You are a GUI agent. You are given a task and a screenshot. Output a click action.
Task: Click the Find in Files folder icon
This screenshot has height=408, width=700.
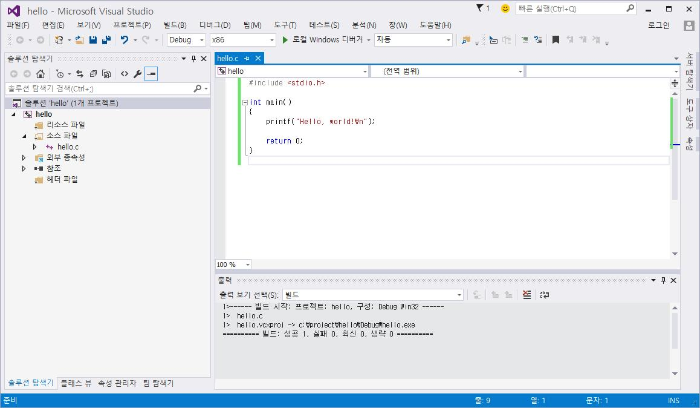click(466, 40)
